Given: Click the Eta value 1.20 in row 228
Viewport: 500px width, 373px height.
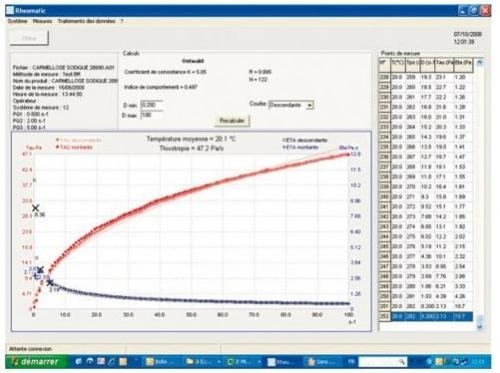Looking at the screenshot, I should (x=460, y=77).
